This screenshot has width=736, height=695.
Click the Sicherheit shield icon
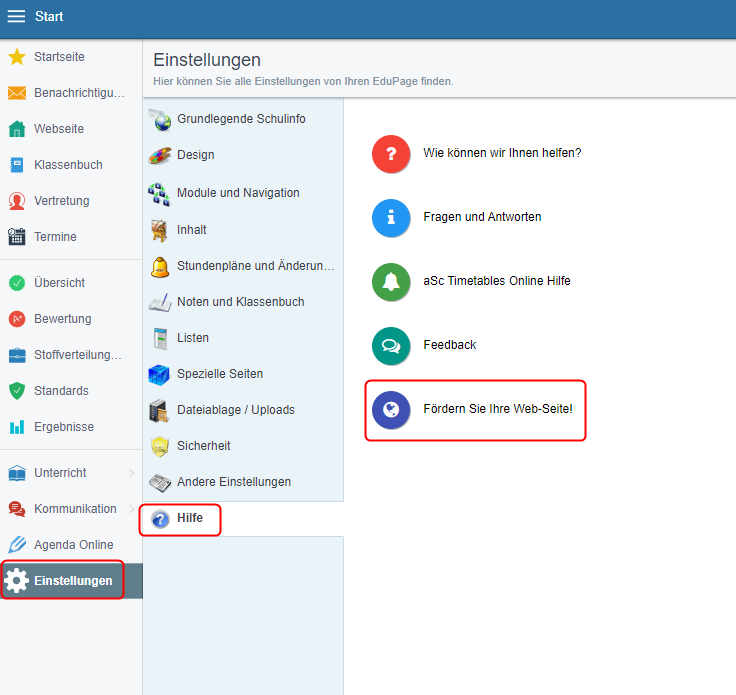[x=160, y=446]
